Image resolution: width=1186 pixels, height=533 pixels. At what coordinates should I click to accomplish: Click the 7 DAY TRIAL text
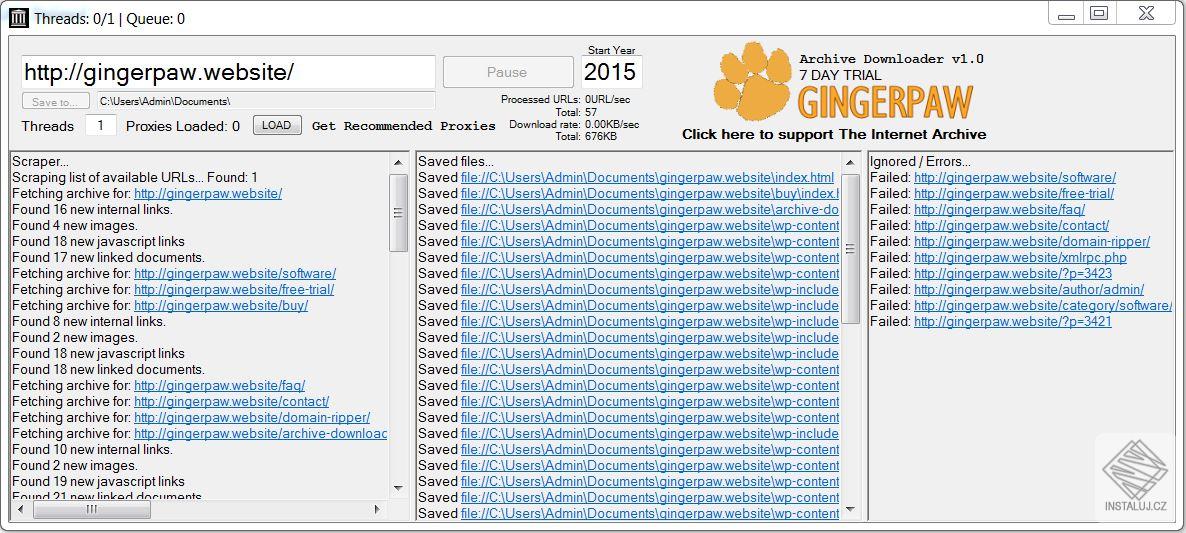click(x=840, y=76)
